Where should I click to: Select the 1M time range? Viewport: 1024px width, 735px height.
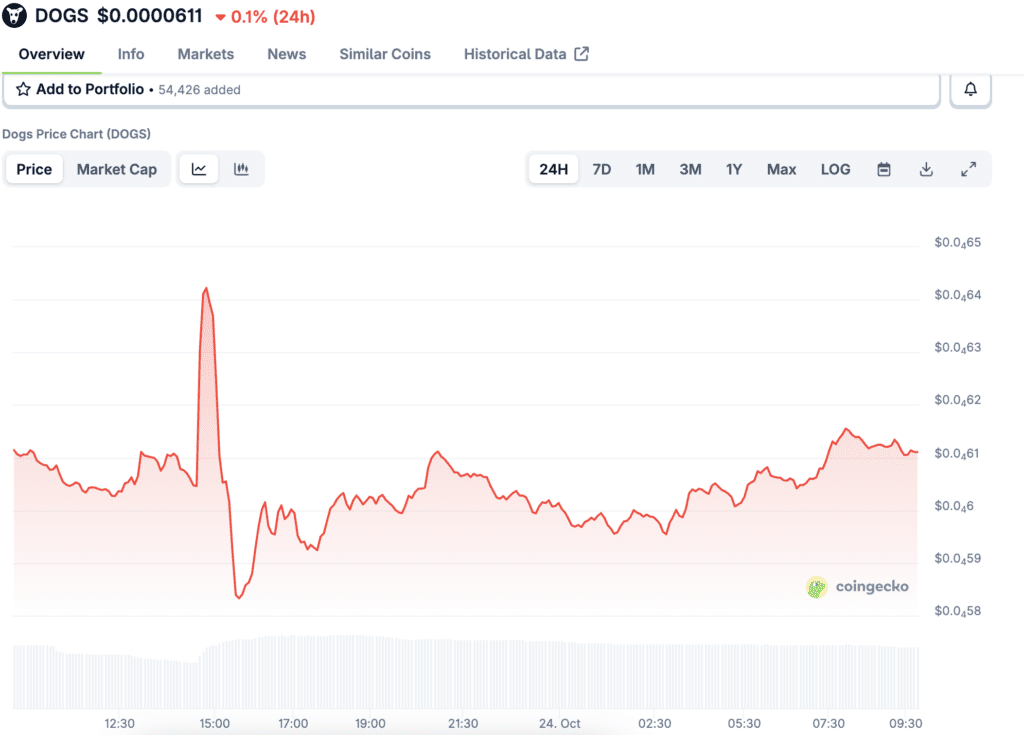click(x=645, y=169)
